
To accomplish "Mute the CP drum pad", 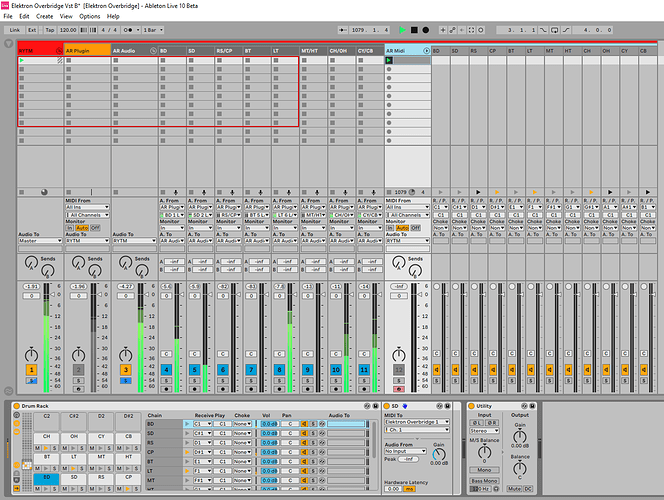I will pos(119,489).
